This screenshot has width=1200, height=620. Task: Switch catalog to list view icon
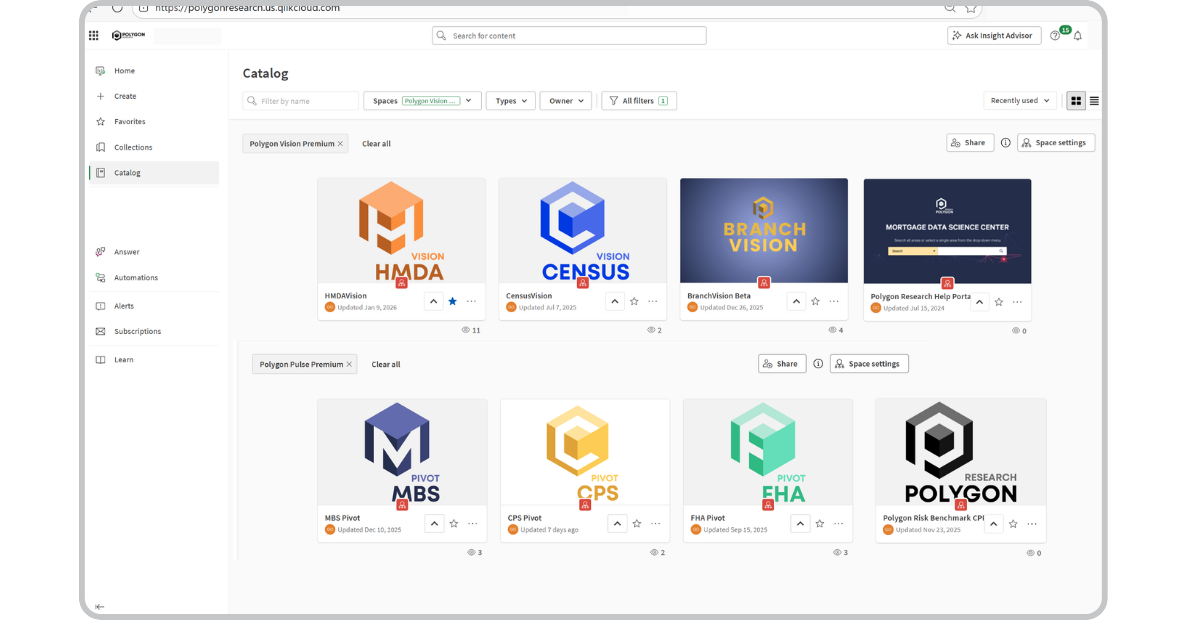coord(1094,100)
